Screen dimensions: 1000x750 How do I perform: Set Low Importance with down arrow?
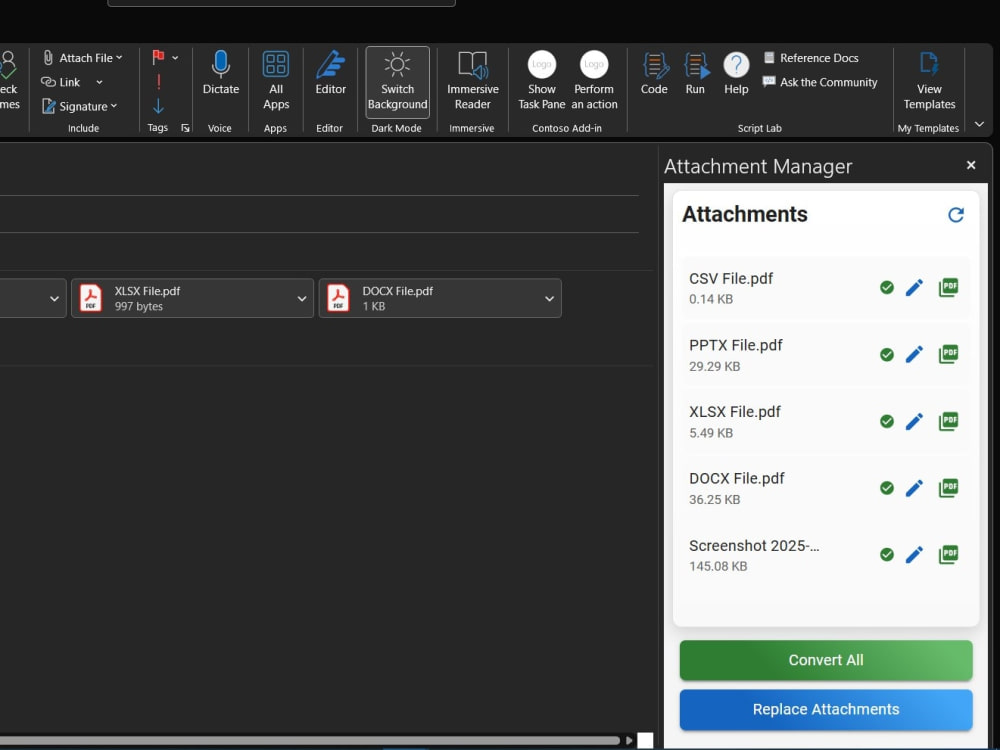pyautogui.click(x=159, y=106)
